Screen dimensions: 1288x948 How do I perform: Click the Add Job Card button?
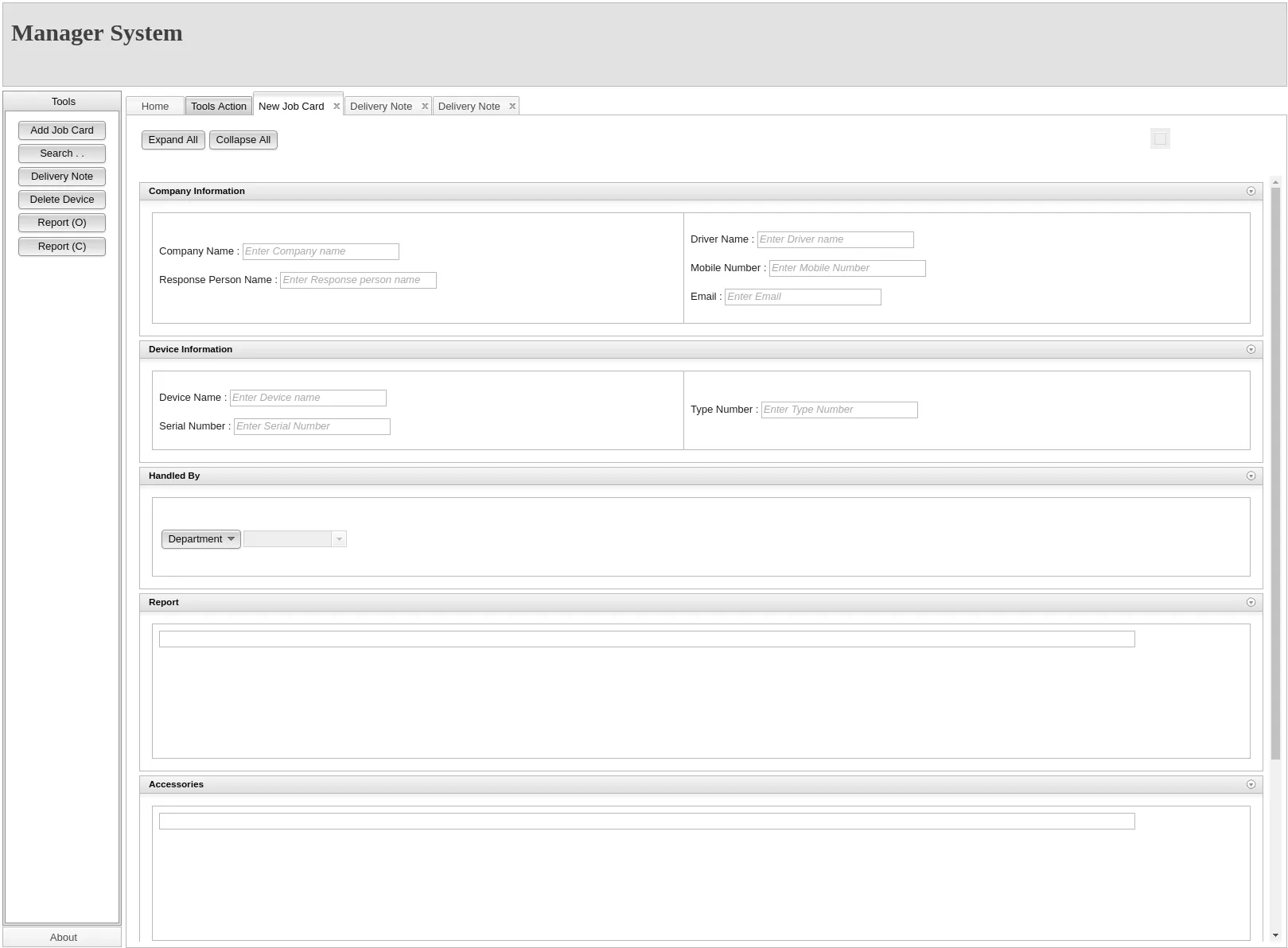(x=62, y=130)
